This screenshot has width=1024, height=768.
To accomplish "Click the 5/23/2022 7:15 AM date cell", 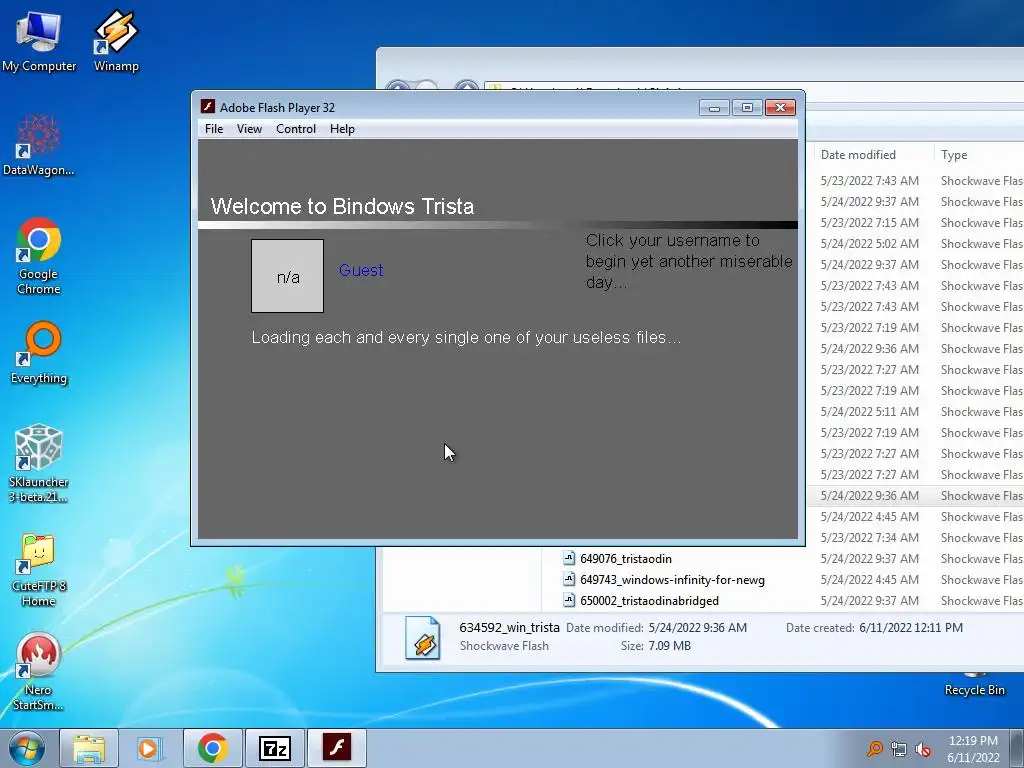I will tap(869, 223).
